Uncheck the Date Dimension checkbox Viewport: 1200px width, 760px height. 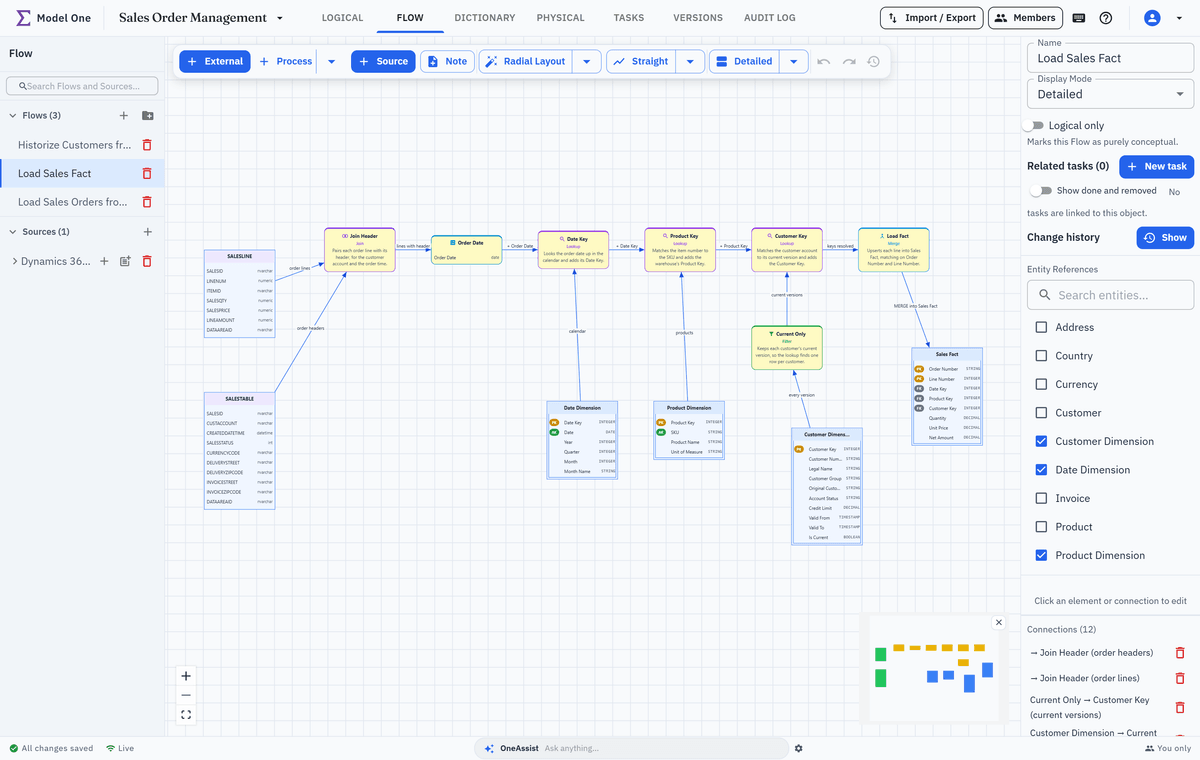[x=1041, y=470]
